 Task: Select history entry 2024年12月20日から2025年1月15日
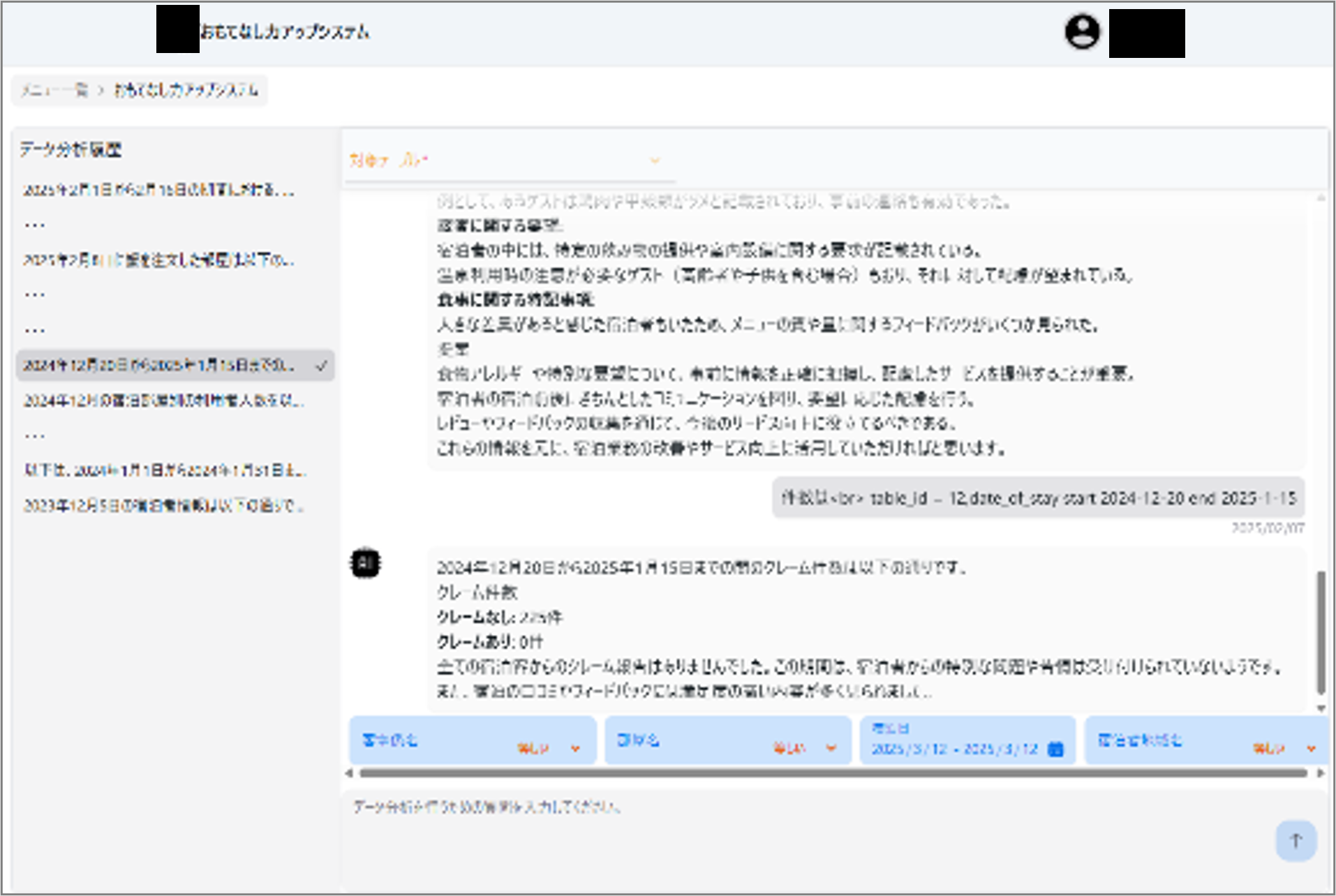coord(159,366)
